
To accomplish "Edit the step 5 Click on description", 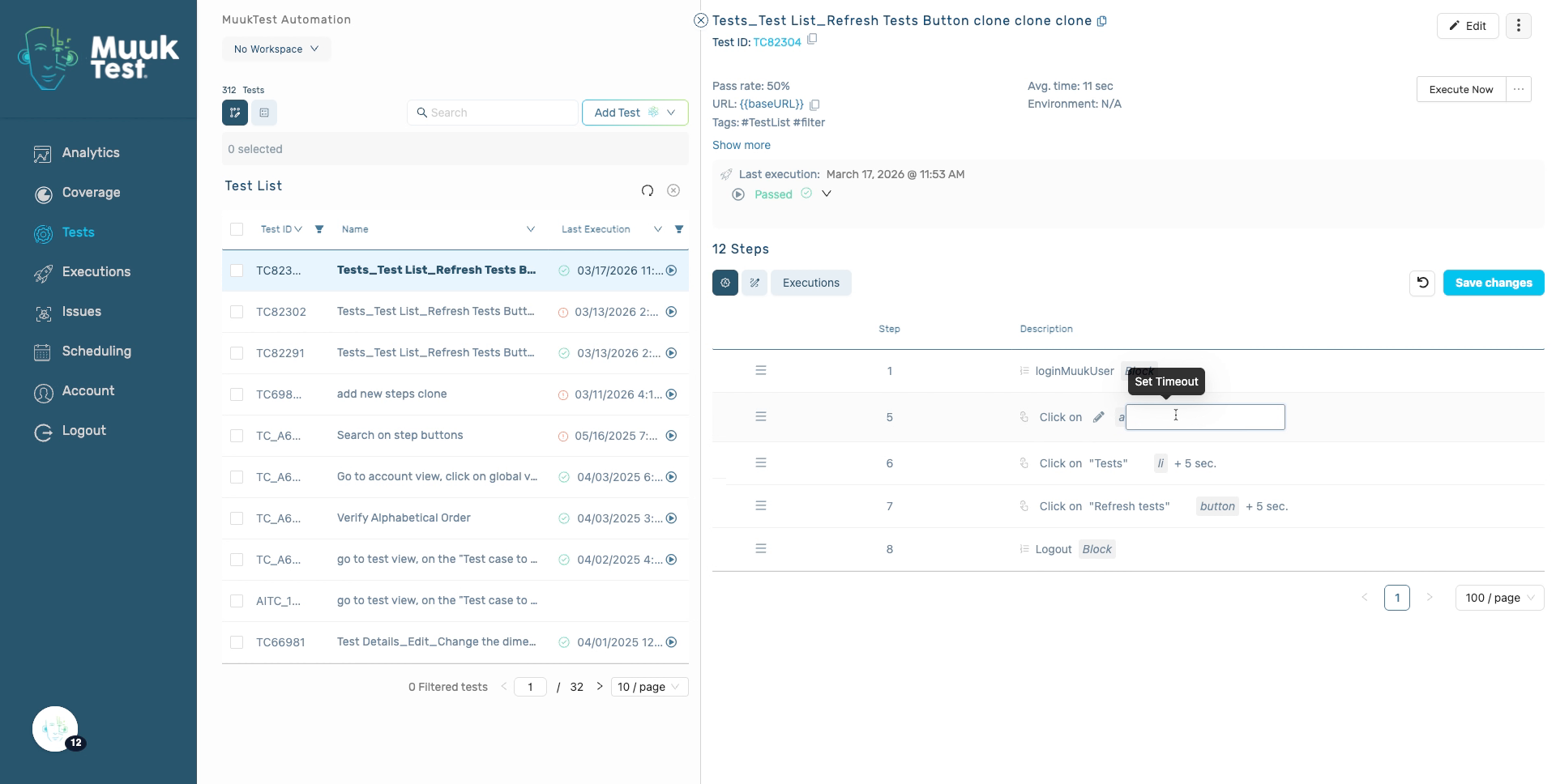I will [x=1098, y=417].
